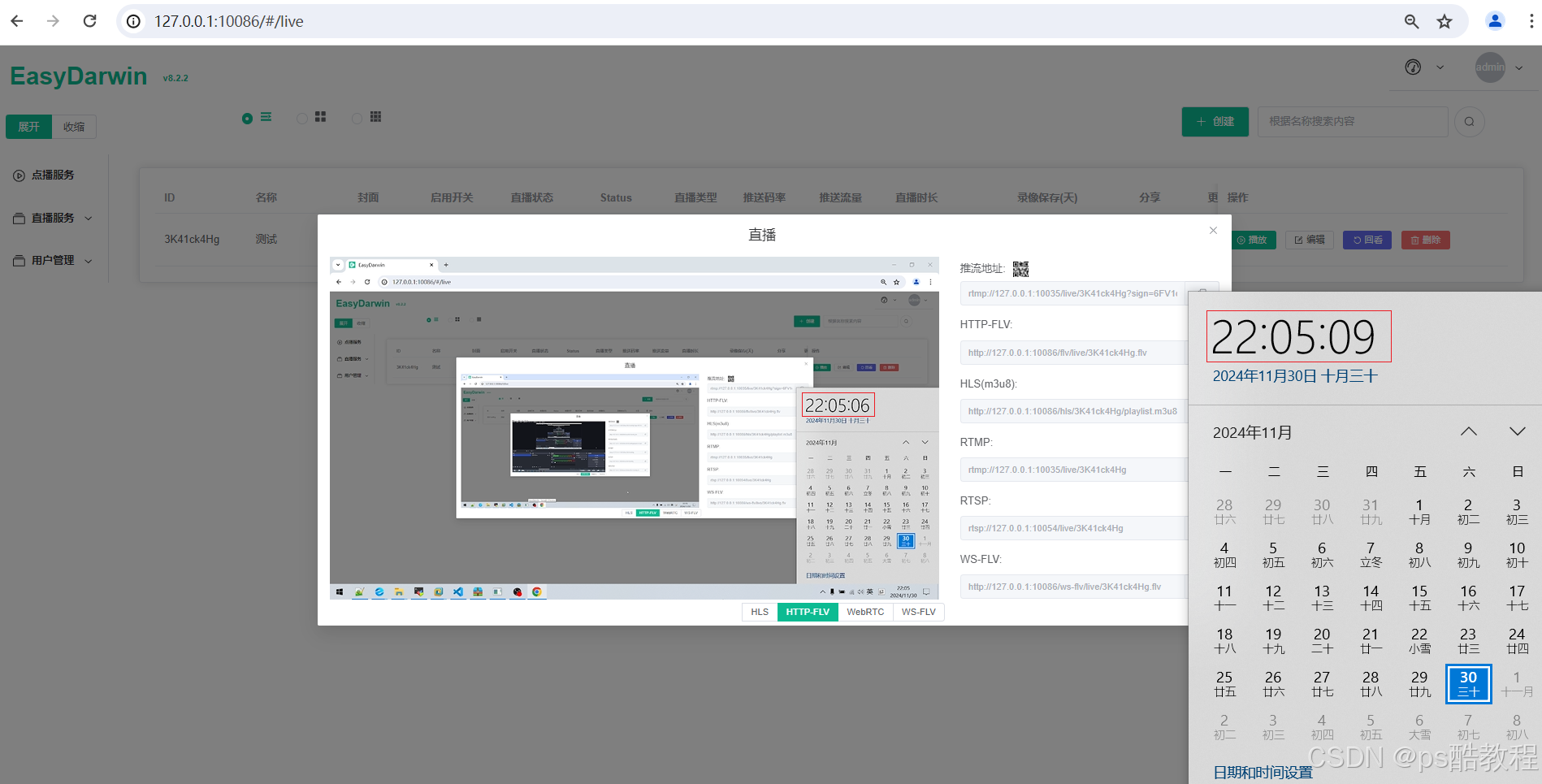Bookmark this page with the star
The height and width of the screenshot is (784, 1542).
tap(1445, 22)
